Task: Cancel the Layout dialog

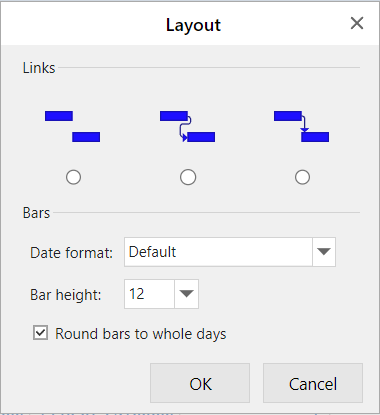Action: (313, 383)
